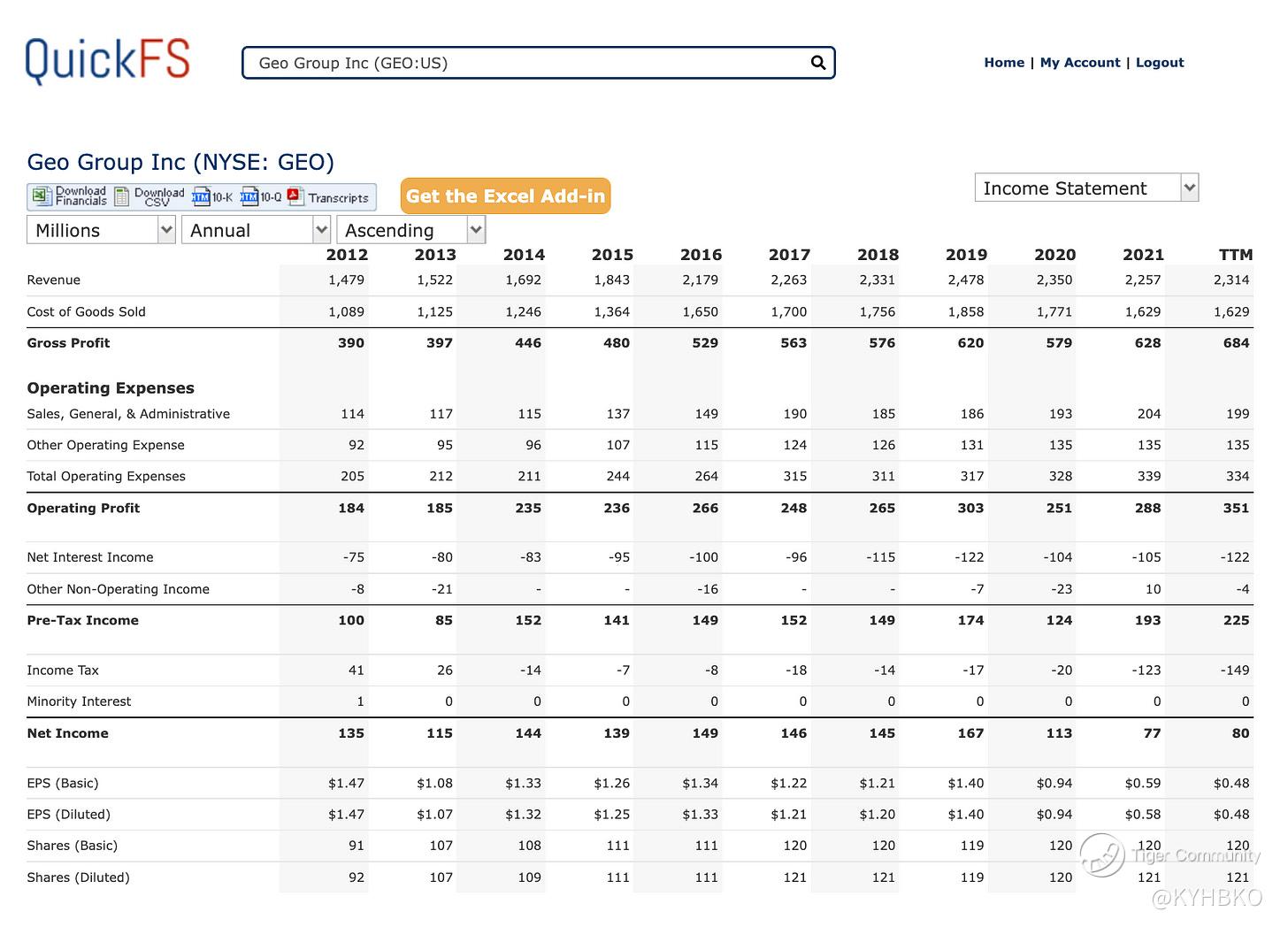The height and width of the screenshot is (927, 1288).
Task: Click inside the company search field
Action: pyautogui.click(x=531, y=63)
